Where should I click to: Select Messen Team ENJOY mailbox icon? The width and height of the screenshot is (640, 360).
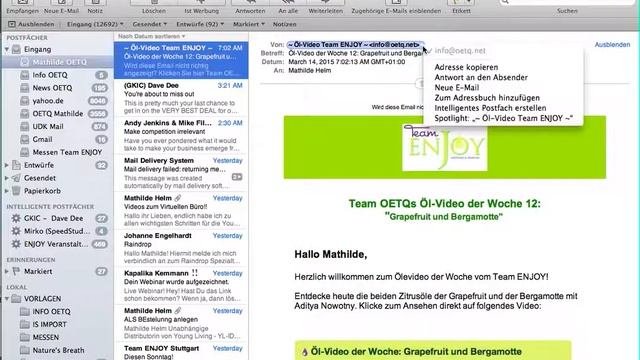point(25,152)
